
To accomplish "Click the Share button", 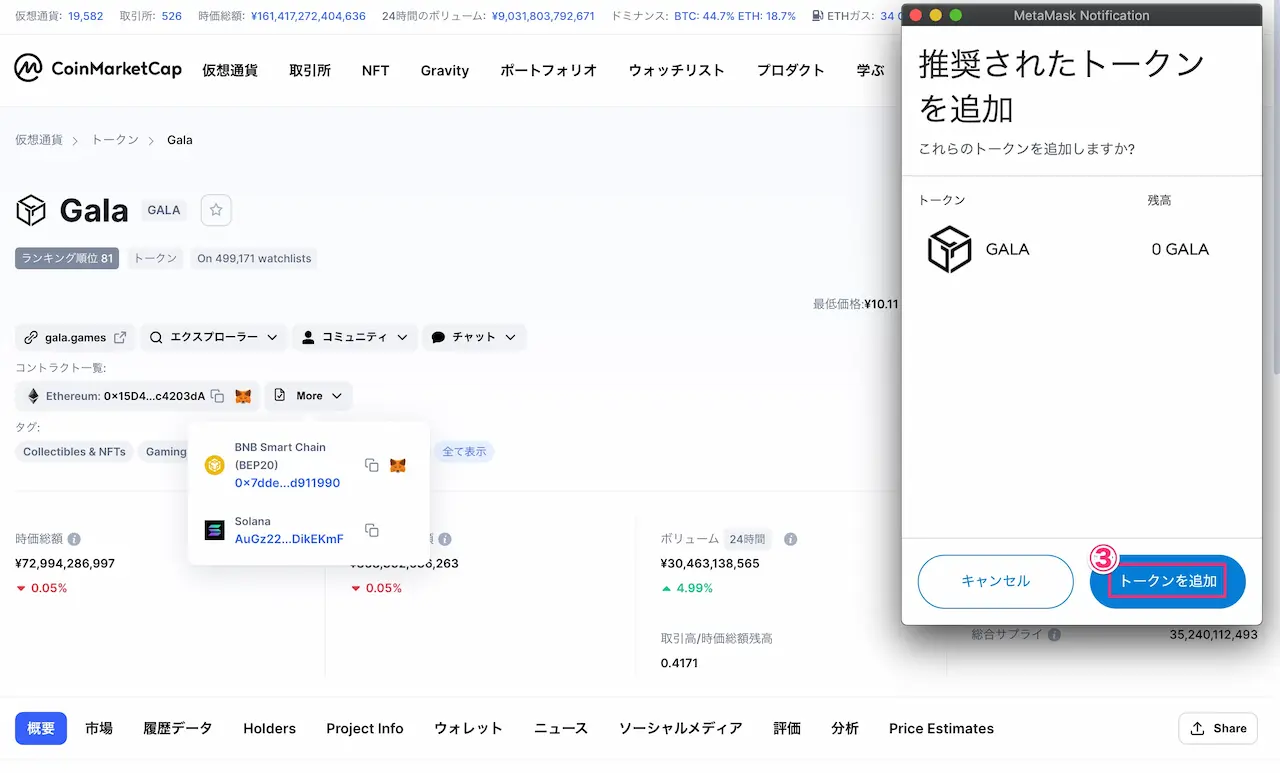I will [1218, 728].
